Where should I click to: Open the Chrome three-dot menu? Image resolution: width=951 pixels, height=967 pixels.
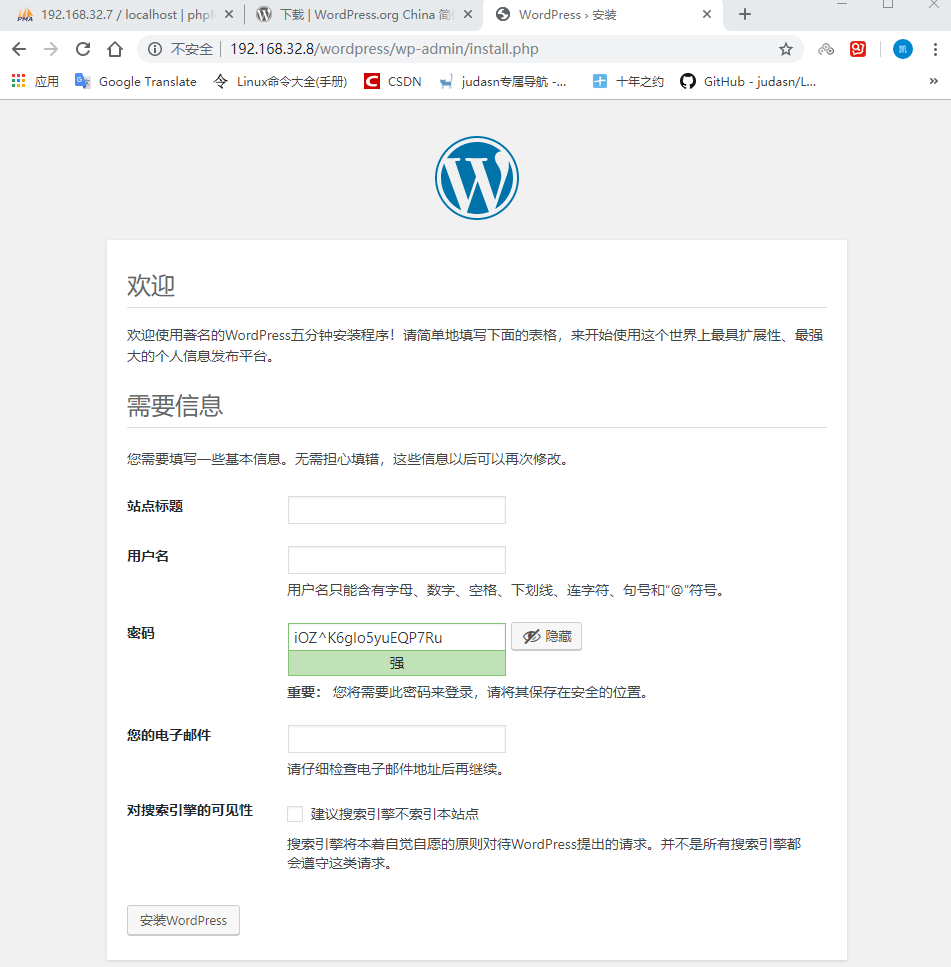point(934,48)
